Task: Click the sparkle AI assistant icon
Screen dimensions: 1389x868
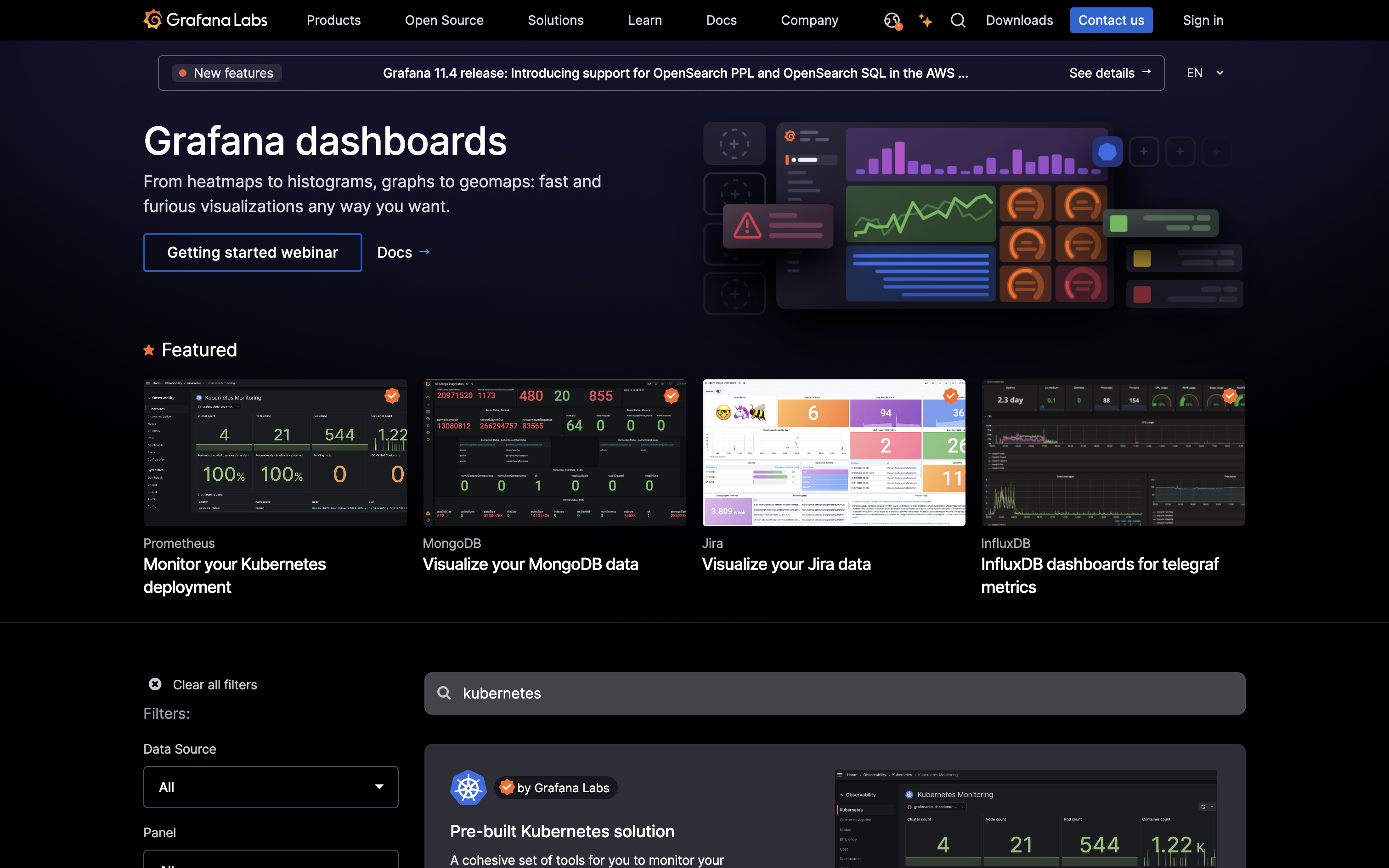Action: pos(925,20)
